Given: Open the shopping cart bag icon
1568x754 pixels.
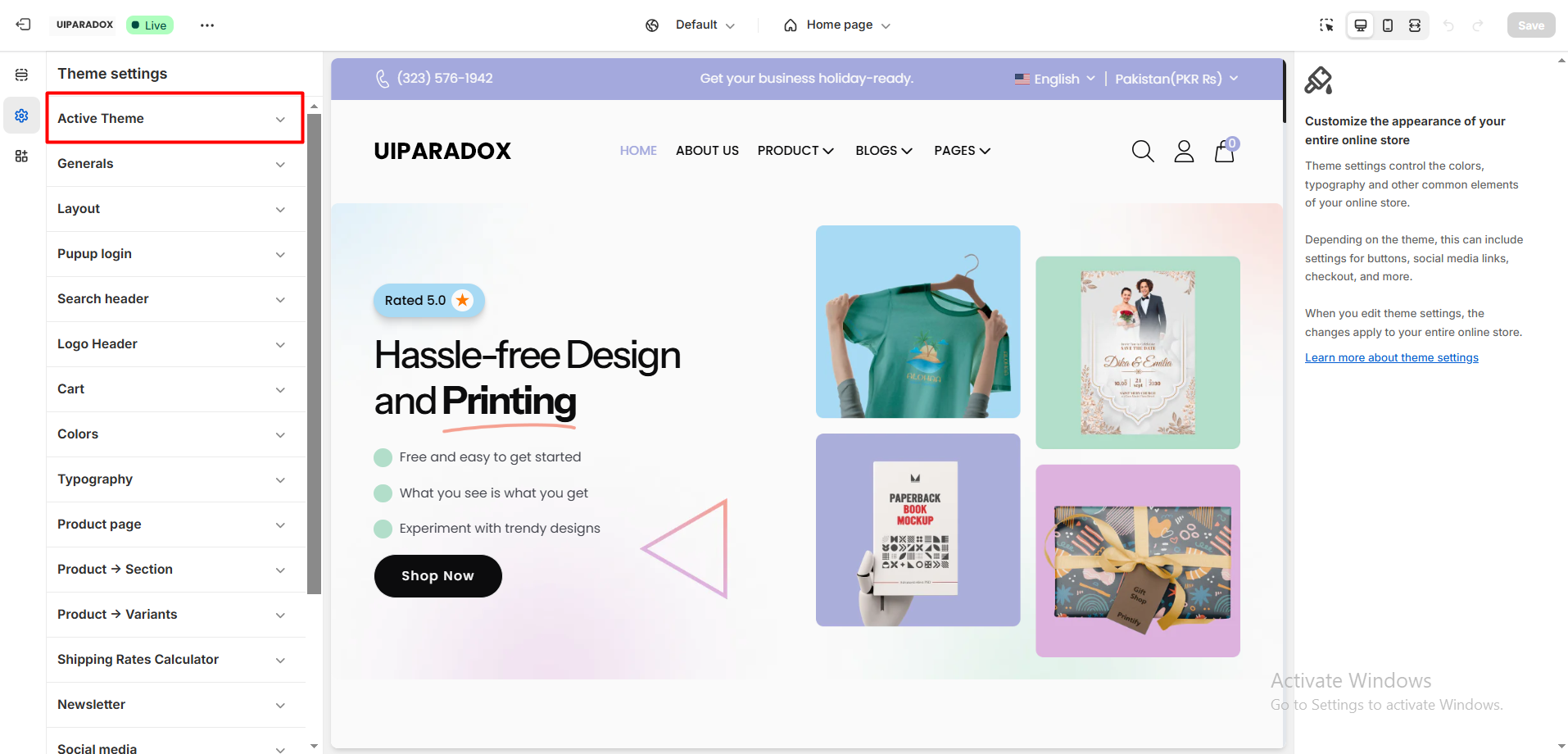Looking at the screenshot, I should coord(1225,151).
